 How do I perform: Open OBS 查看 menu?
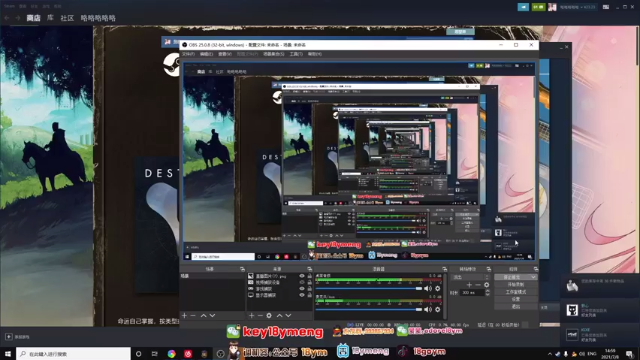(224, 54)
